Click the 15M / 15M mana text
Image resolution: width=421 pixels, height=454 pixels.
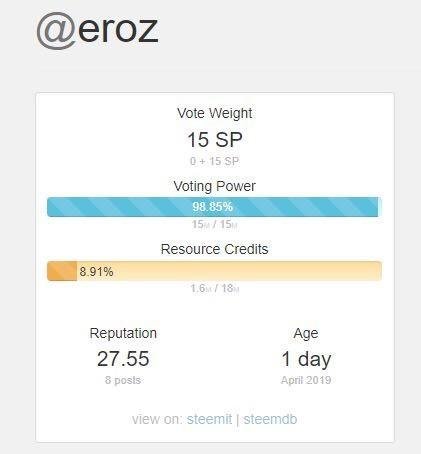pos(215,224)
